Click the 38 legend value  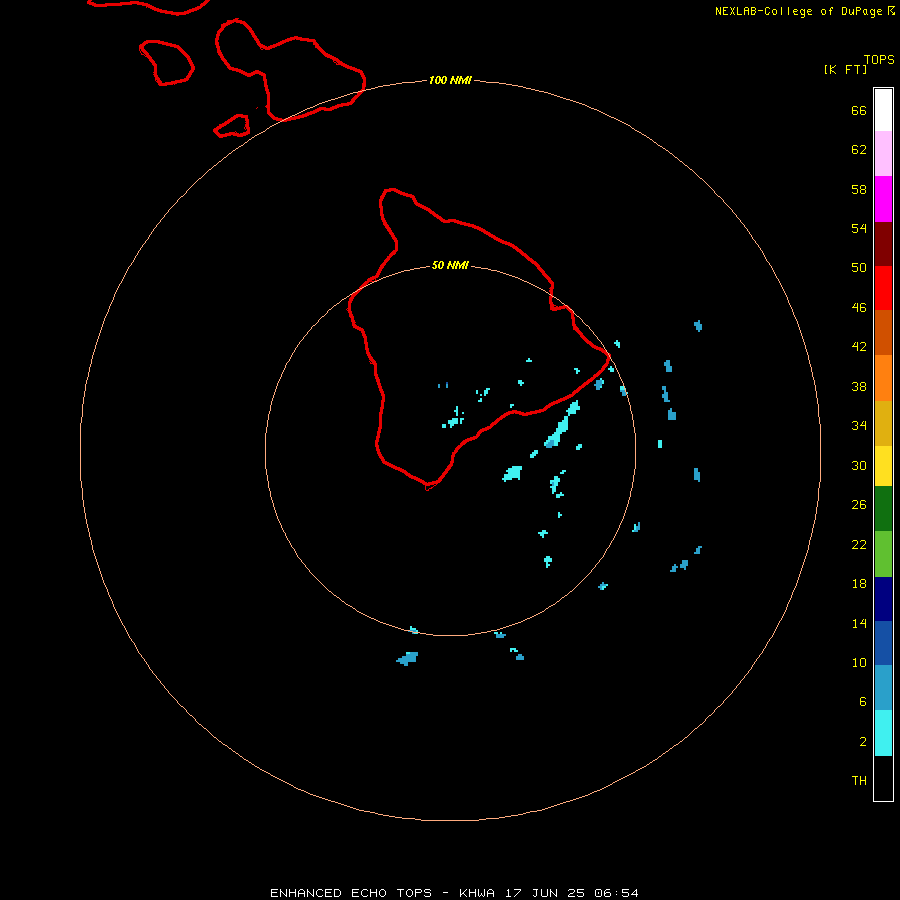[x=859, y=387]
